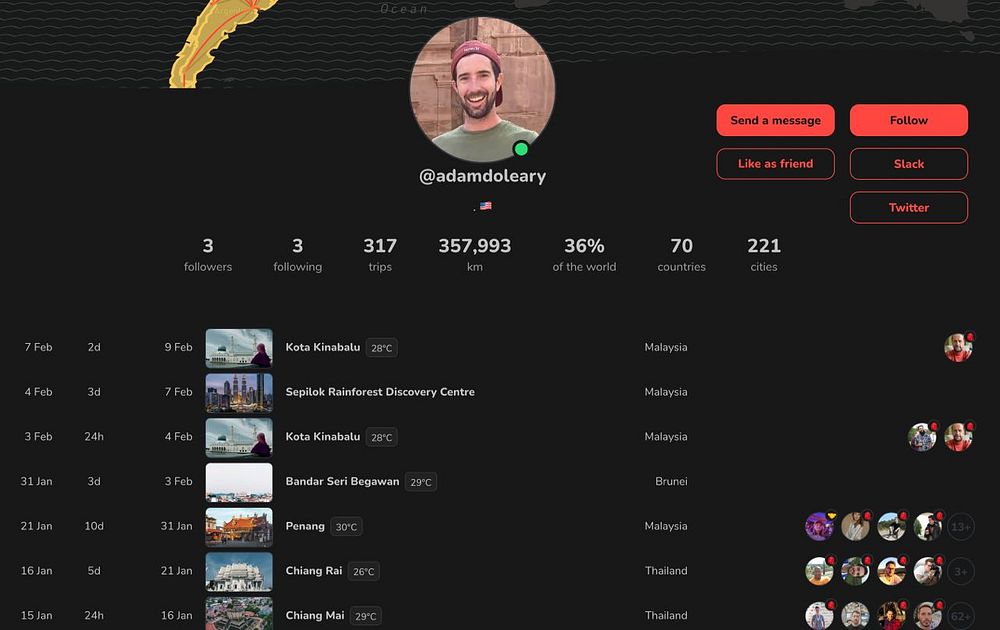Click the Send a message button

[x=775, y=120]
